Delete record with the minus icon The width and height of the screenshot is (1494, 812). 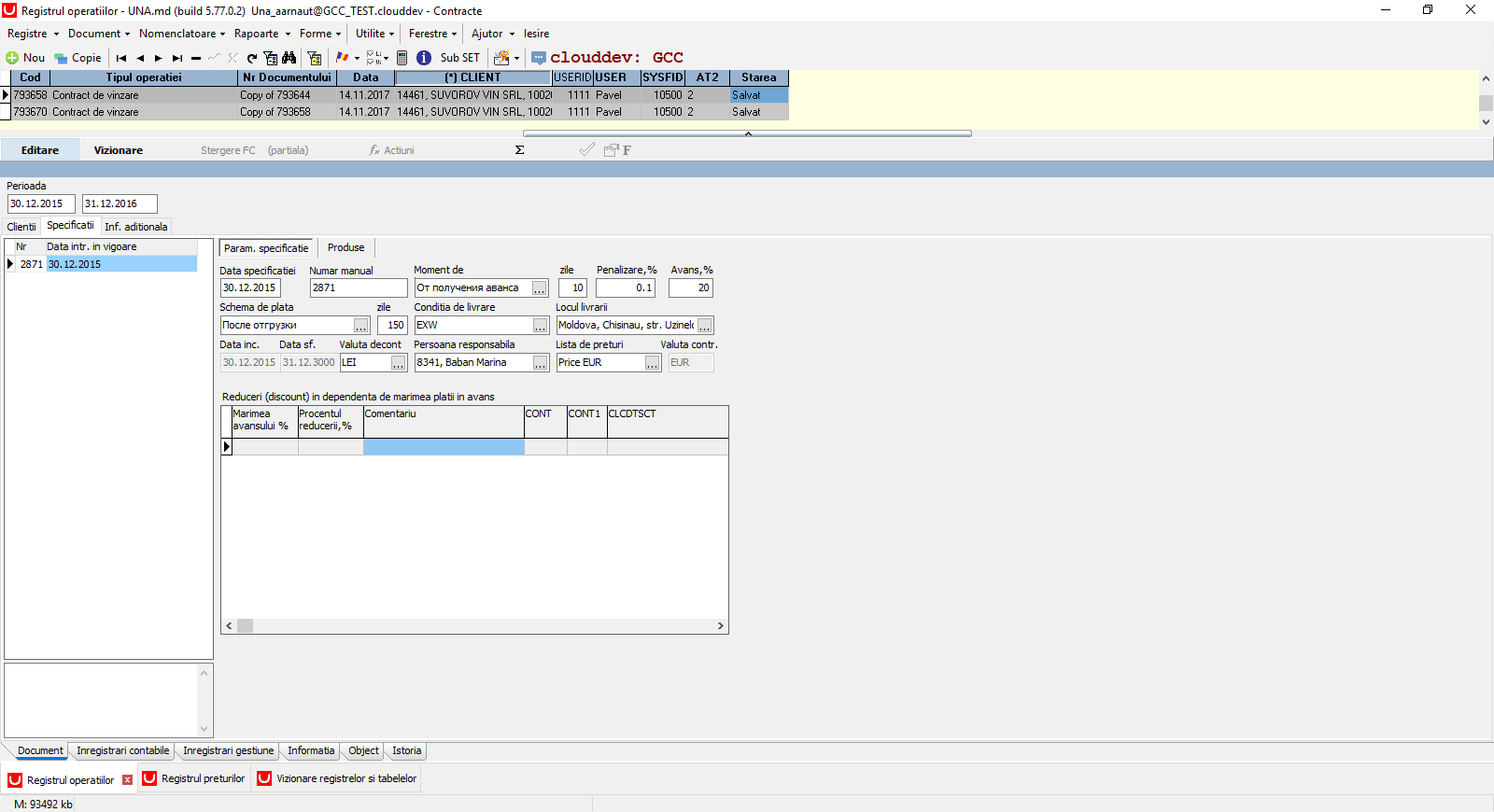pyautogui.click(x=196, y=58)
